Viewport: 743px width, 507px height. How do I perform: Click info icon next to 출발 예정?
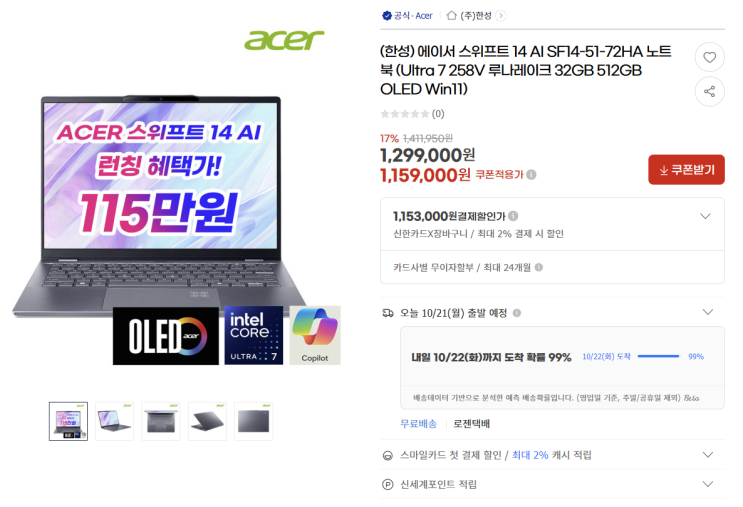pyautogui.click(x=517, y=313)
